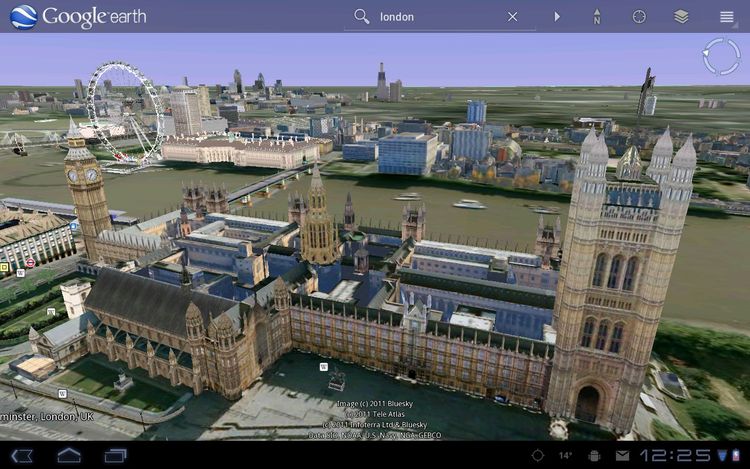
Task: Expand search results with the arrow
Action: (x=557, y=17)
